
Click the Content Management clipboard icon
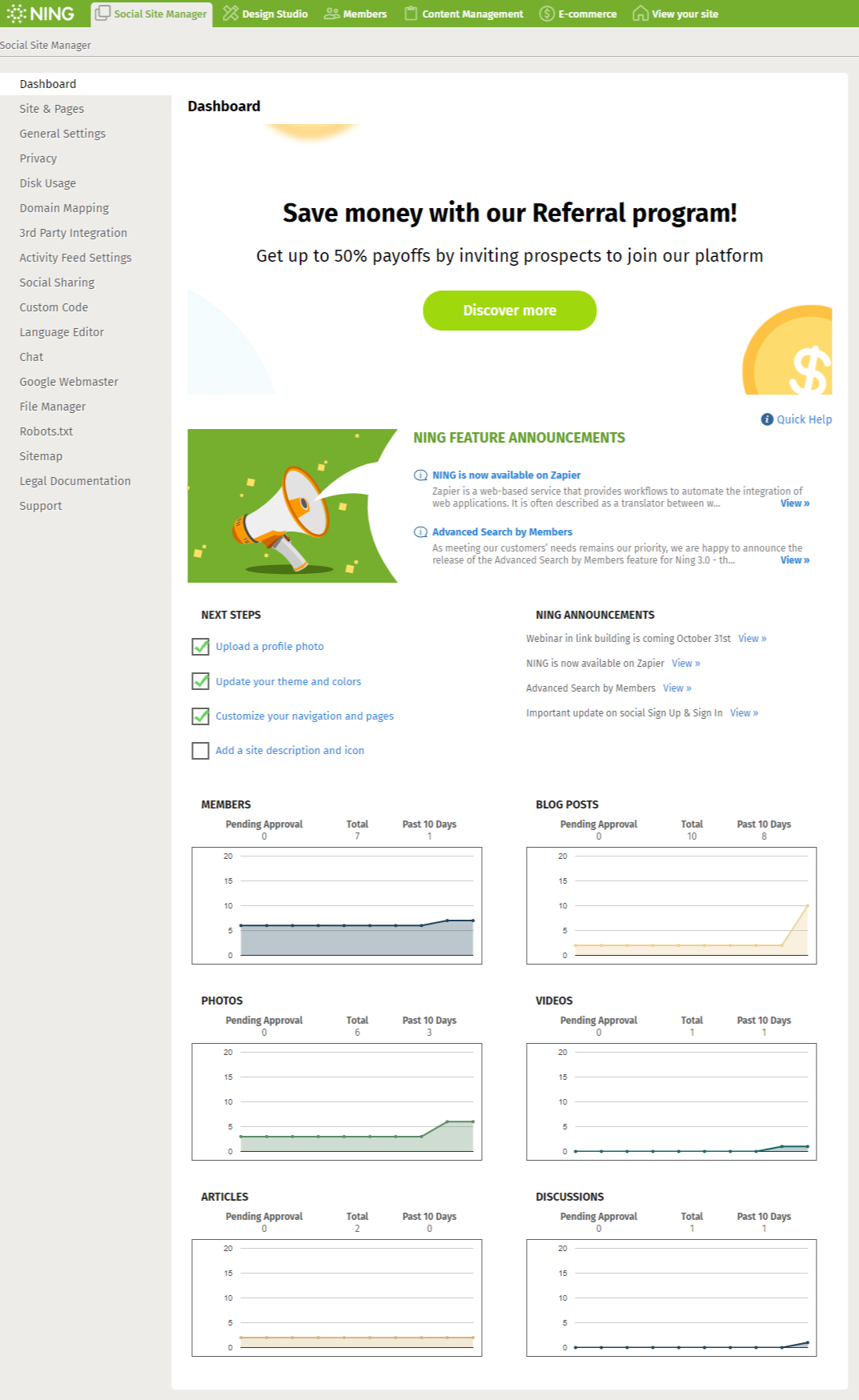pyautogui.click(x=411, y=14)
